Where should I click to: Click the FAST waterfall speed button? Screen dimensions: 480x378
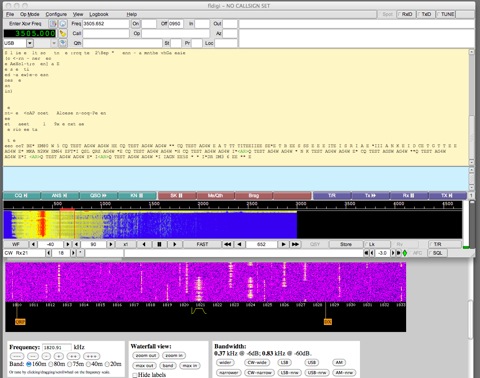(x=202, y=244)
